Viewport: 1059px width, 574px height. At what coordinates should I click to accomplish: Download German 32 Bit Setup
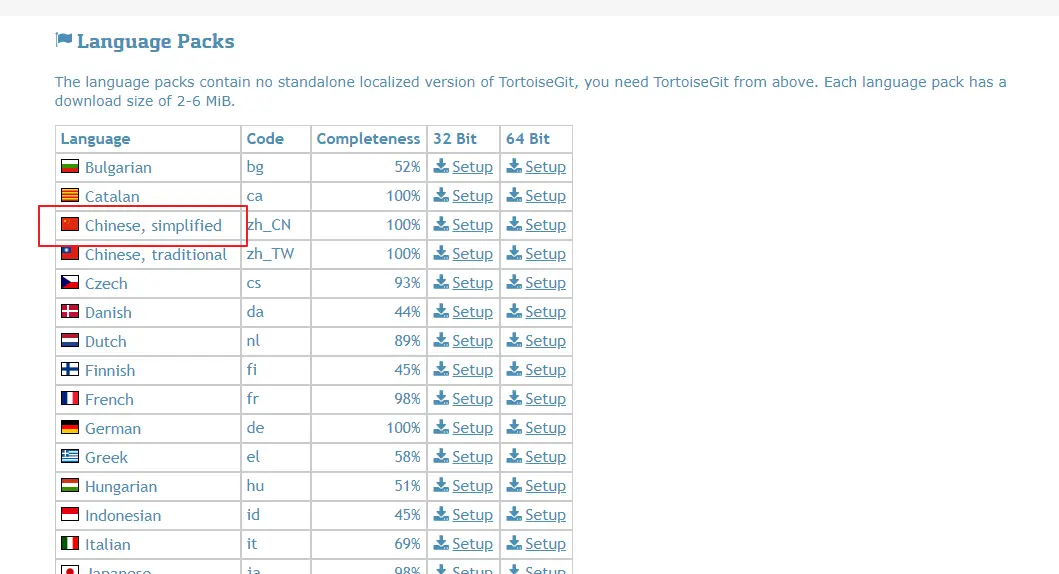pos(463,428)
